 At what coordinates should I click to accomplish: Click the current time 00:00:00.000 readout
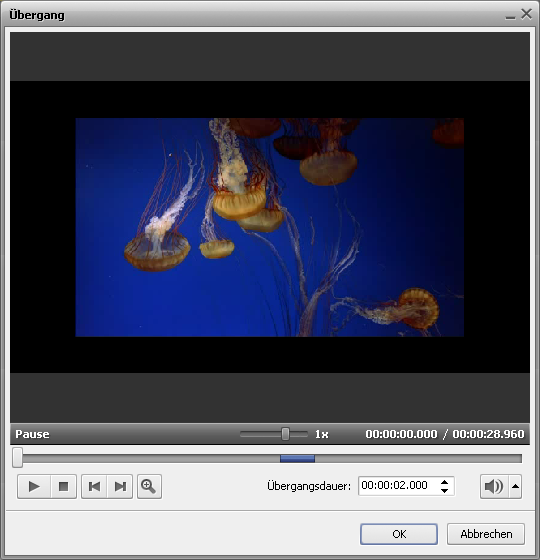(x=401, y=434)
